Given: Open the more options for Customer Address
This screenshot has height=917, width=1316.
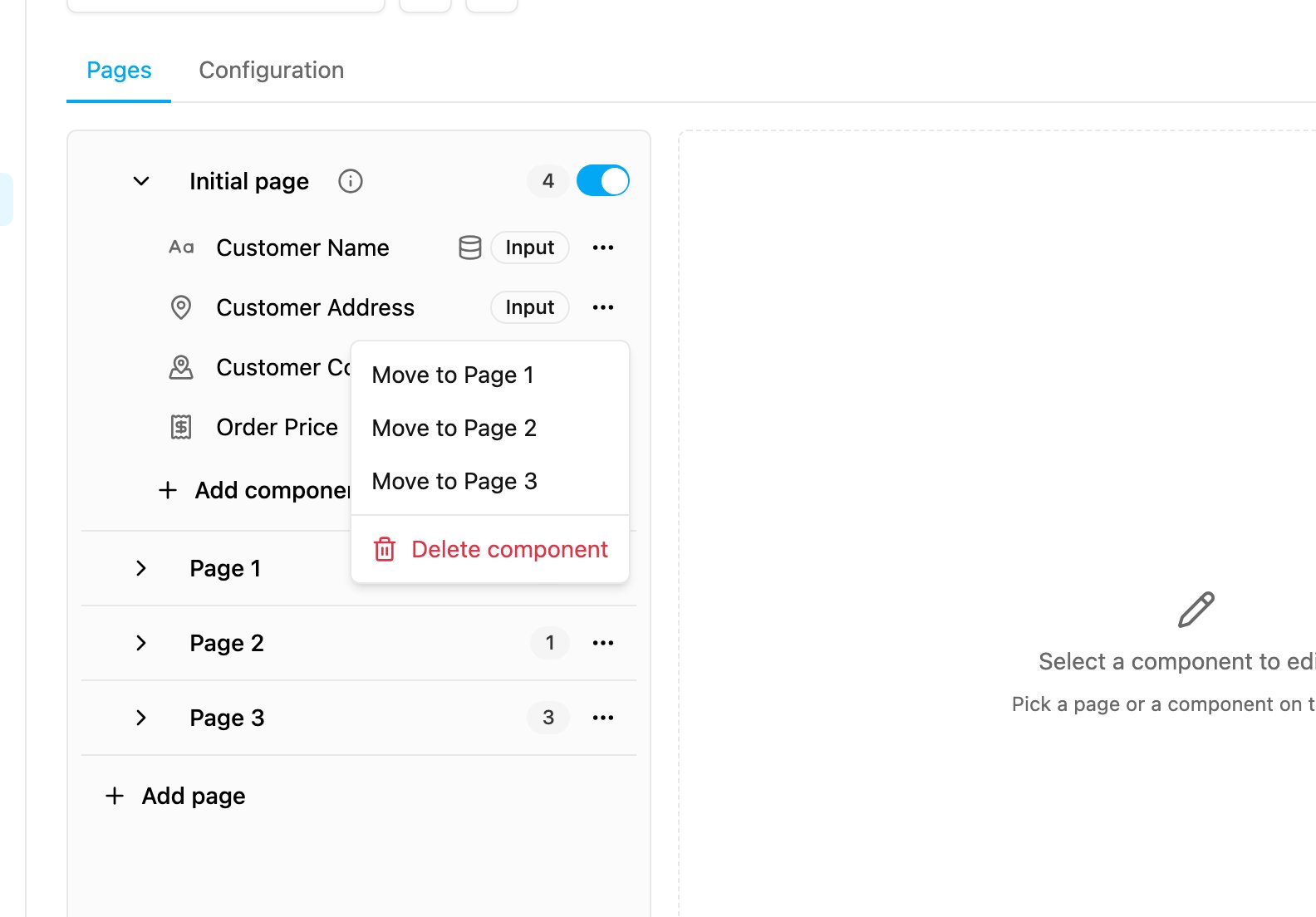Looking at the screenshot, I should (x=603, y=307).
